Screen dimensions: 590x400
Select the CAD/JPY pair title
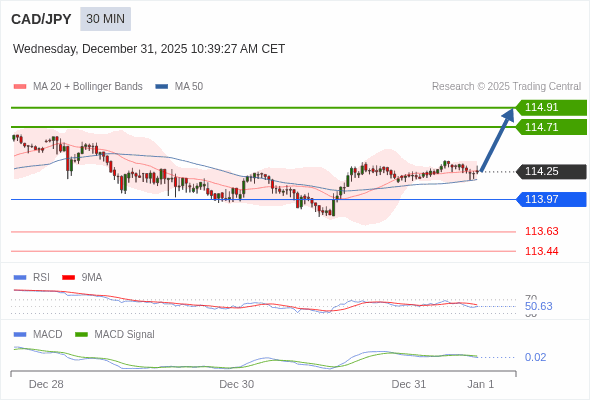tap(41, 19)
